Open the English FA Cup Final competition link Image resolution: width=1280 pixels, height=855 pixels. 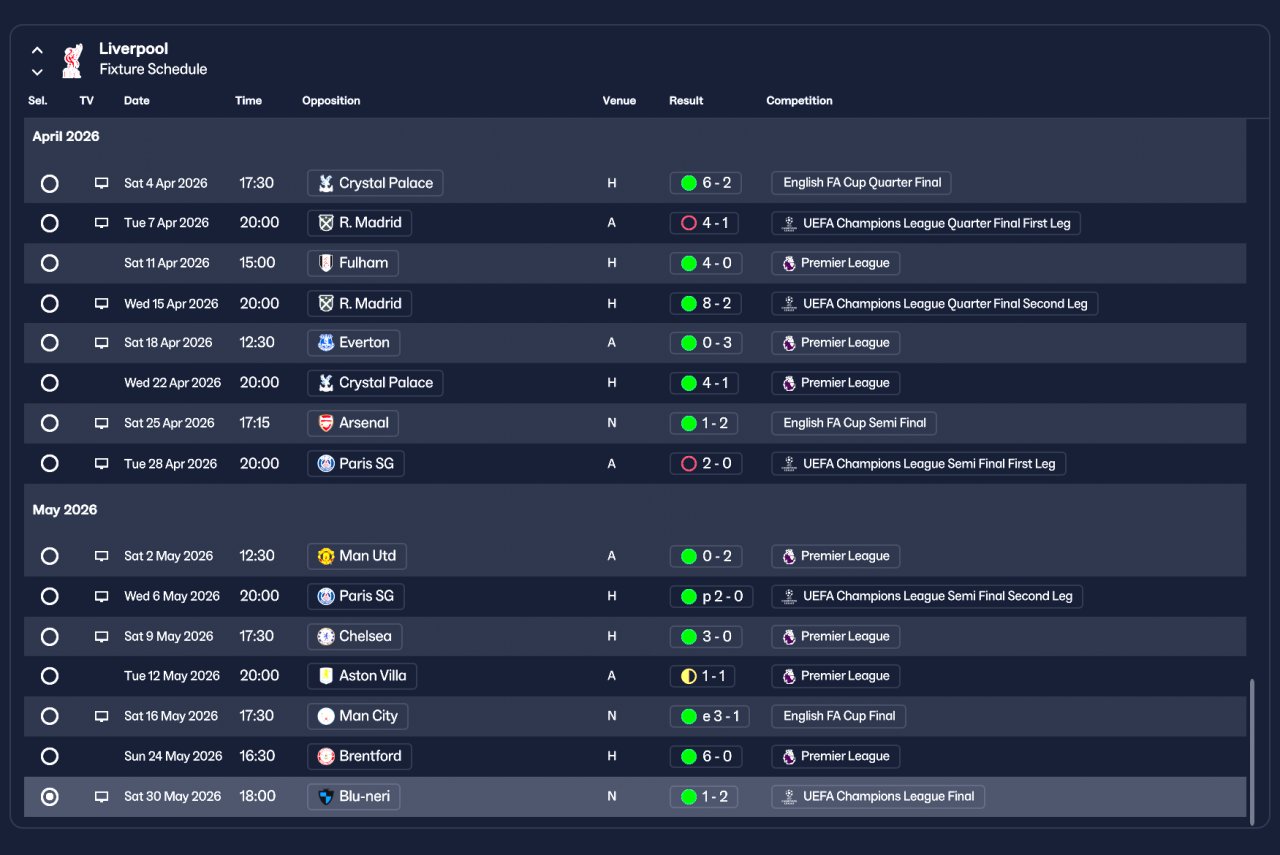click(x=839, y=716)
